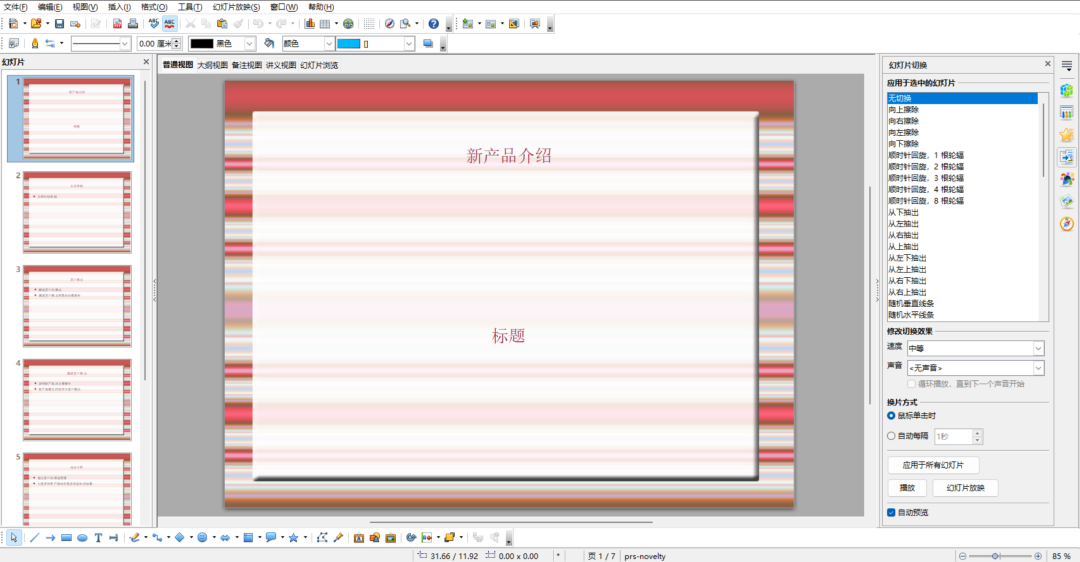
Task: Uncheck the 自动预览 checkbox
Action: coord(891,512)
